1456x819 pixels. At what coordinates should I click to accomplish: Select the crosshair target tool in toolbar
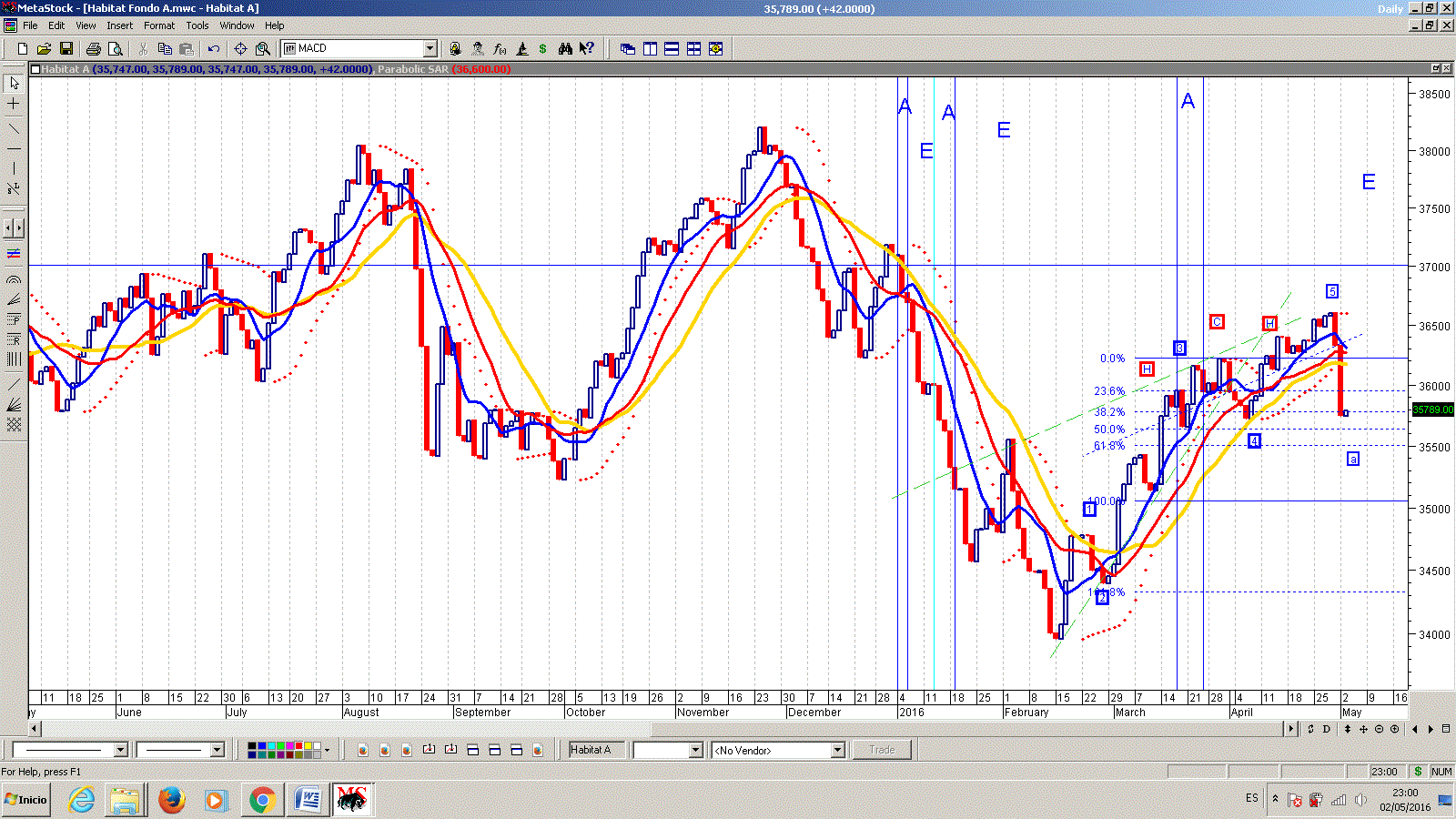[241, 48]
